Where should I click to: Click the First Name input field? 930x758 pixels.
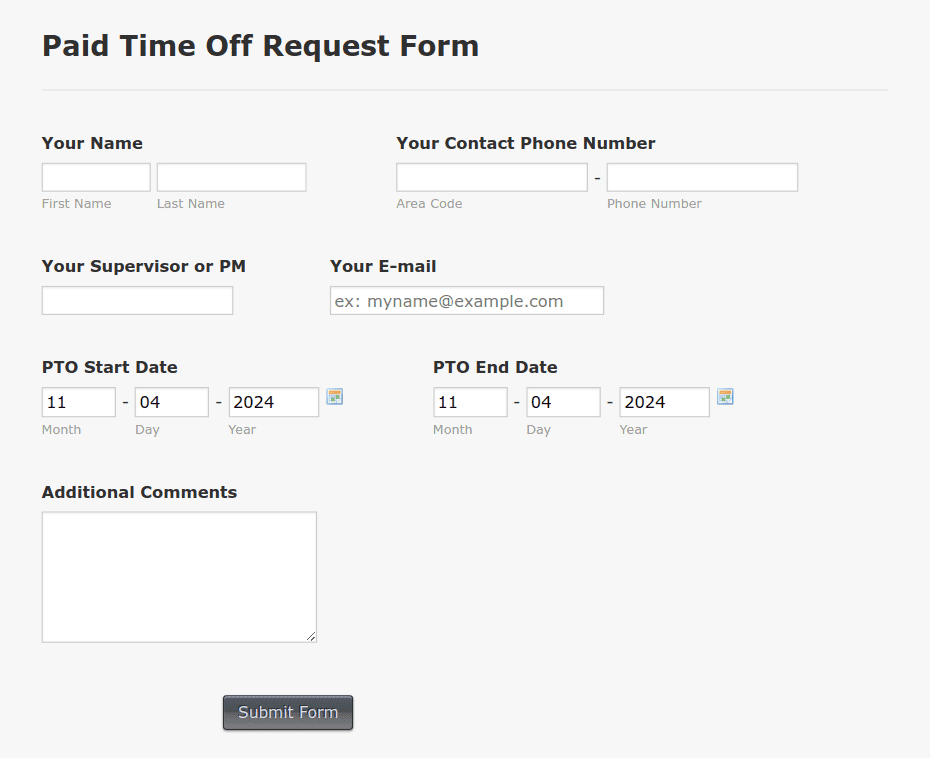tap(95, 176)
